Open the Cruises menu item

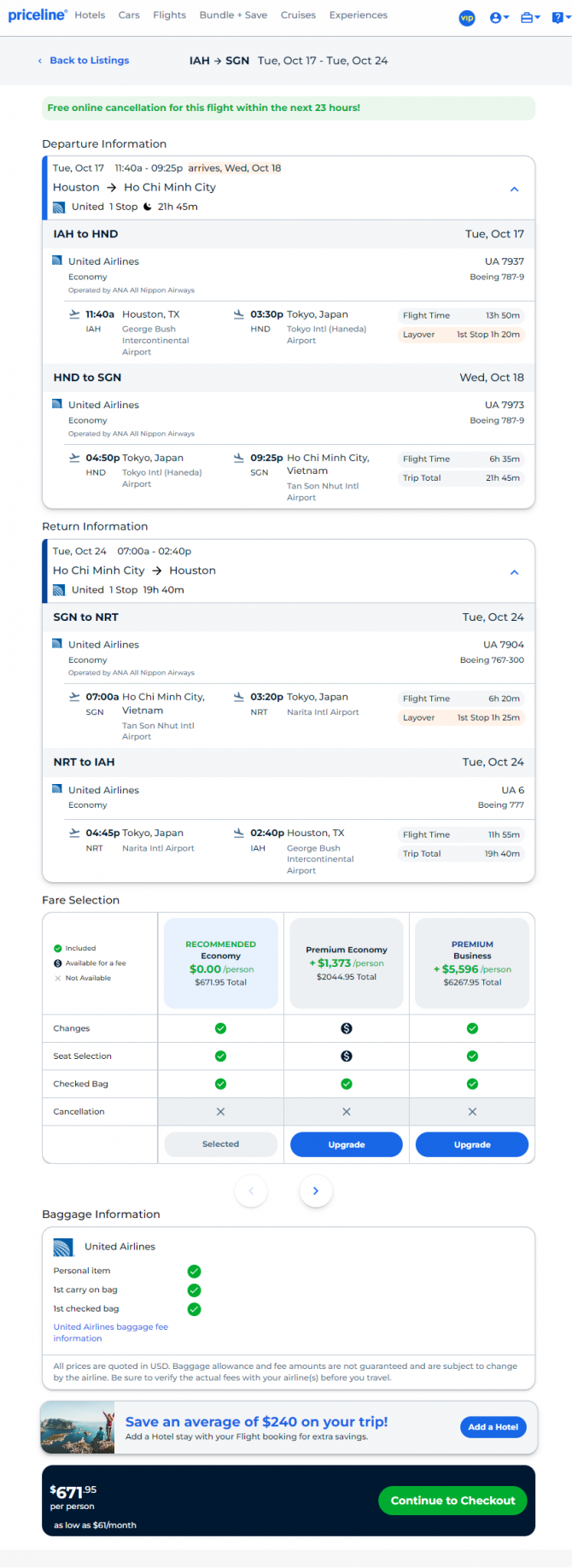[298, 15]
